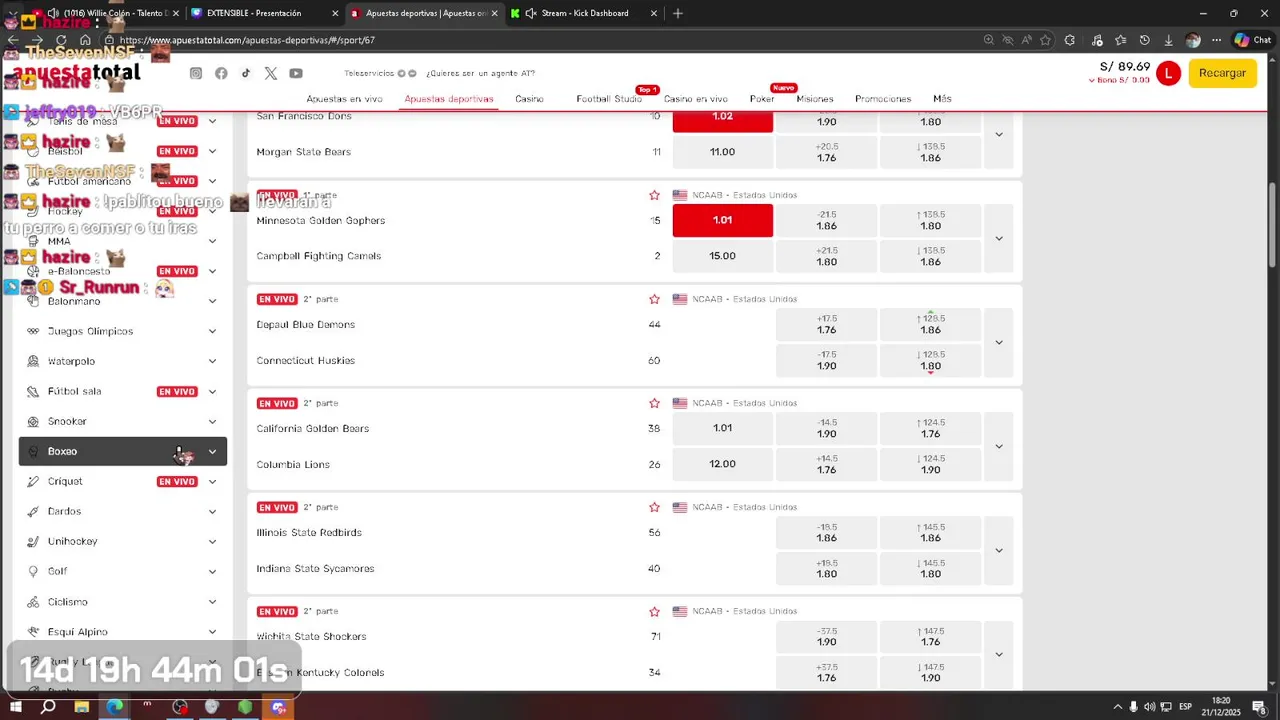Open the browser Favorites list icon
Screen dimensions: 1280x720
[1120, 40]
